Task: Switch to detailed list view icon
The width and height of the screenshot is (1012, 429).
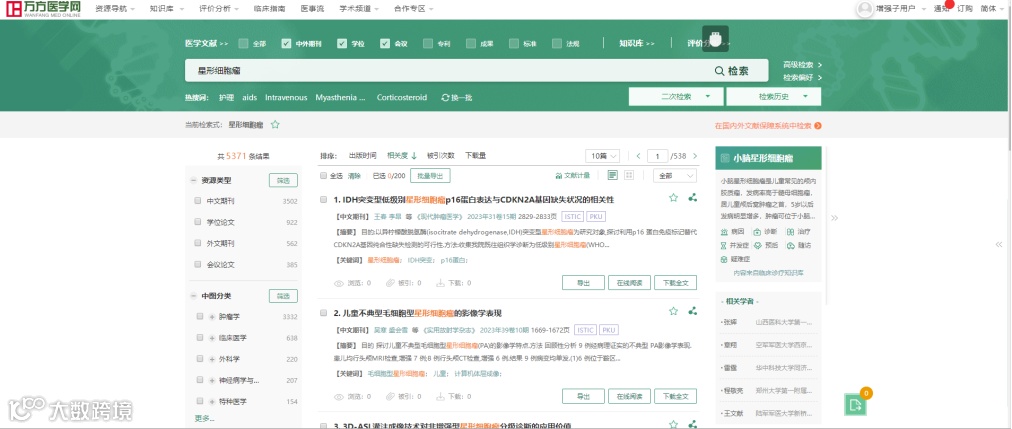Action: (612, 175)
